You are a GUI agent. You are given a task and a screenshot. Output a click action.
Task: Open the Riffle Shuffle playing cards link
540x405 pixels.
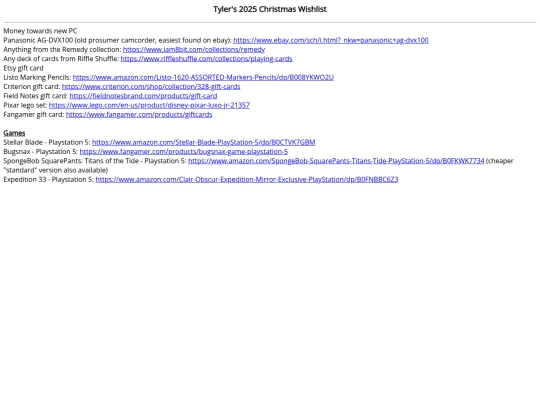206,59
